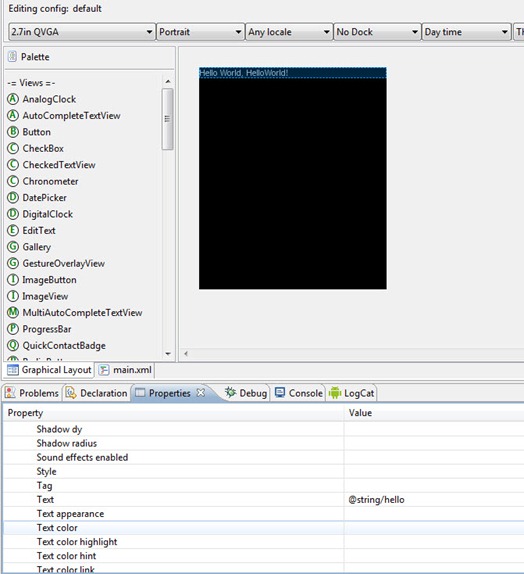Click the Text color value field
524x574 pixels.
434,528
